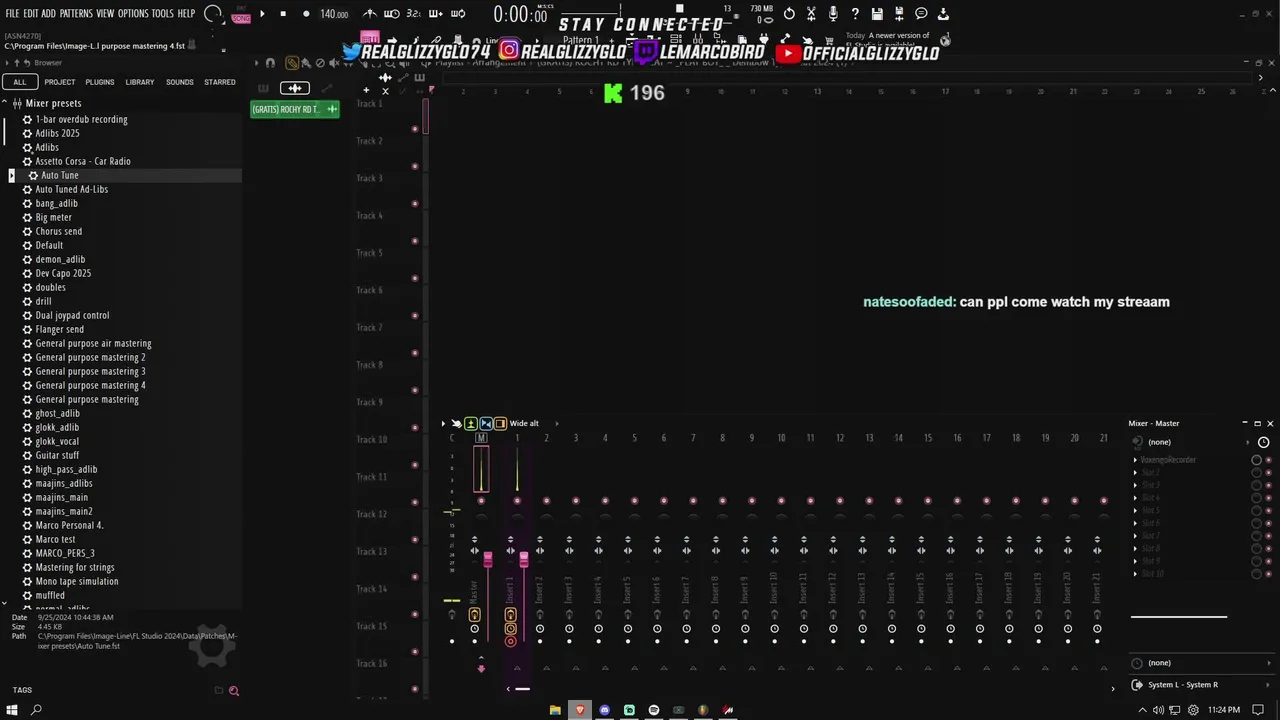The image size is (1280, 720).
Task: Expand the Auto Tune preset arrow
Action: tap(11, 175)
